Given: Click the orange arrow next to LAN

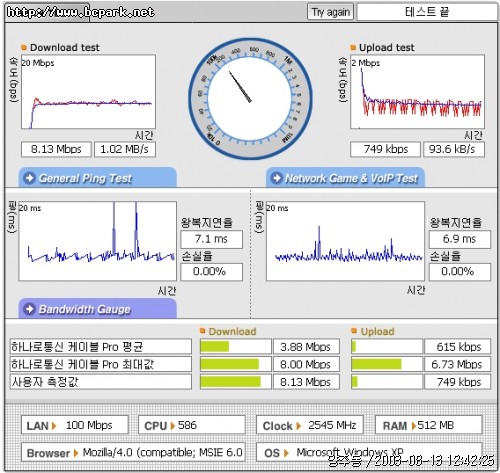Looking at the screenshot, I should (x=54, y=426).
